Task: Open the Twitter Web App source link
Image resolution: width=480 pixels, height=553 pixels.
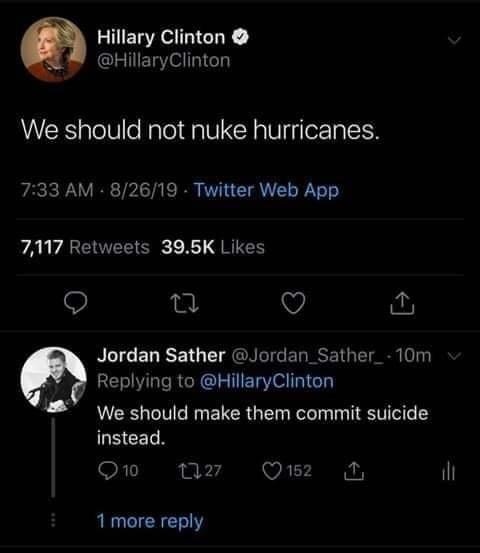Action: [x=266, y=190]
